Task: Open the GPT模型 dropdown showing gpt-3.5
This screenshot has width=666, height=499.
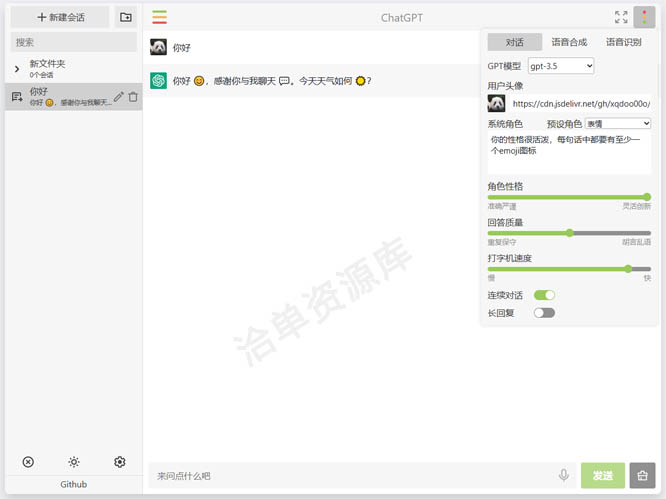Action: (561, 66)
